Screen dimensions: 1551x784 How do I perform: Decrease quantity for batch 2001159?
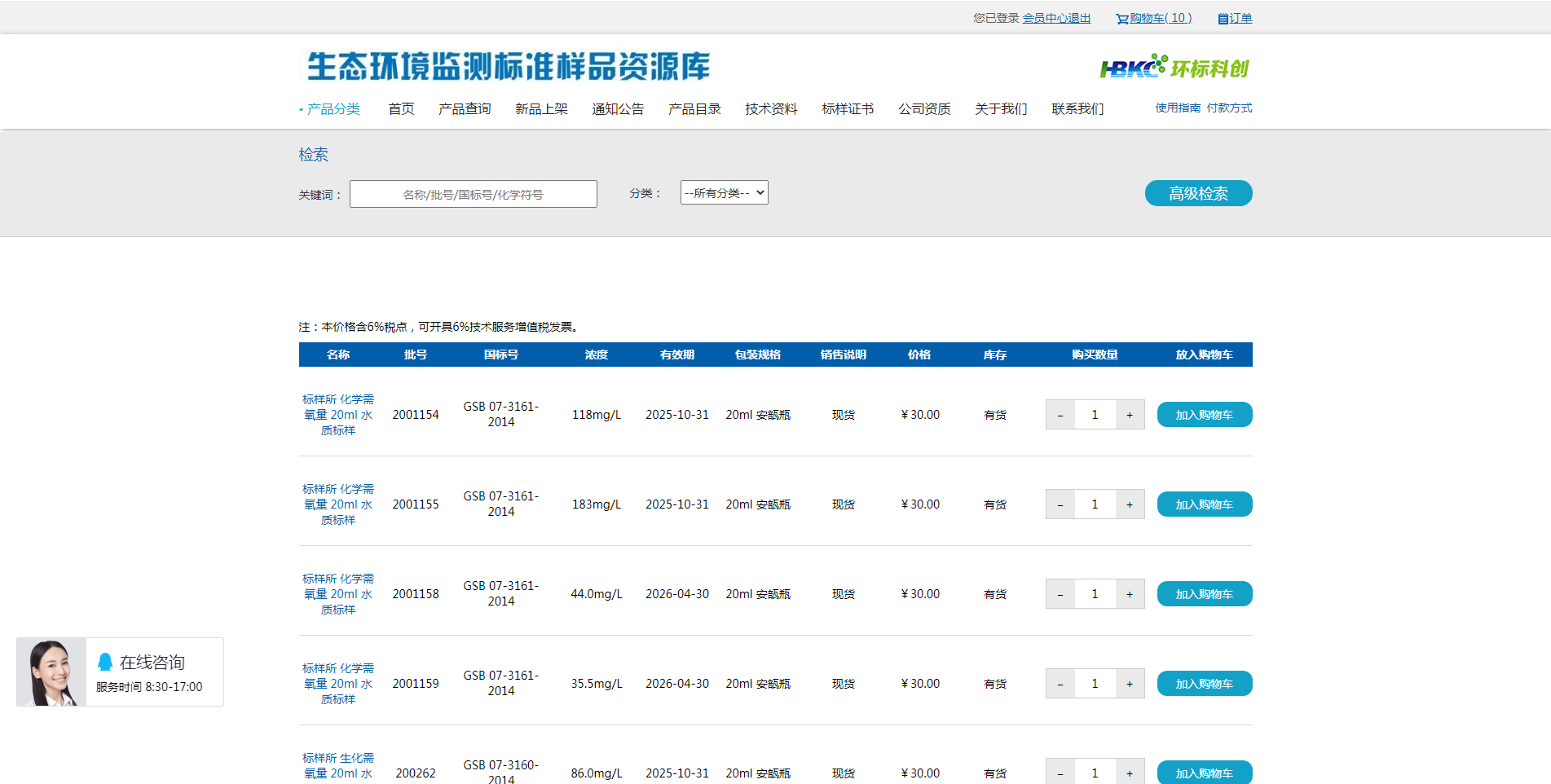point(1060,684)
